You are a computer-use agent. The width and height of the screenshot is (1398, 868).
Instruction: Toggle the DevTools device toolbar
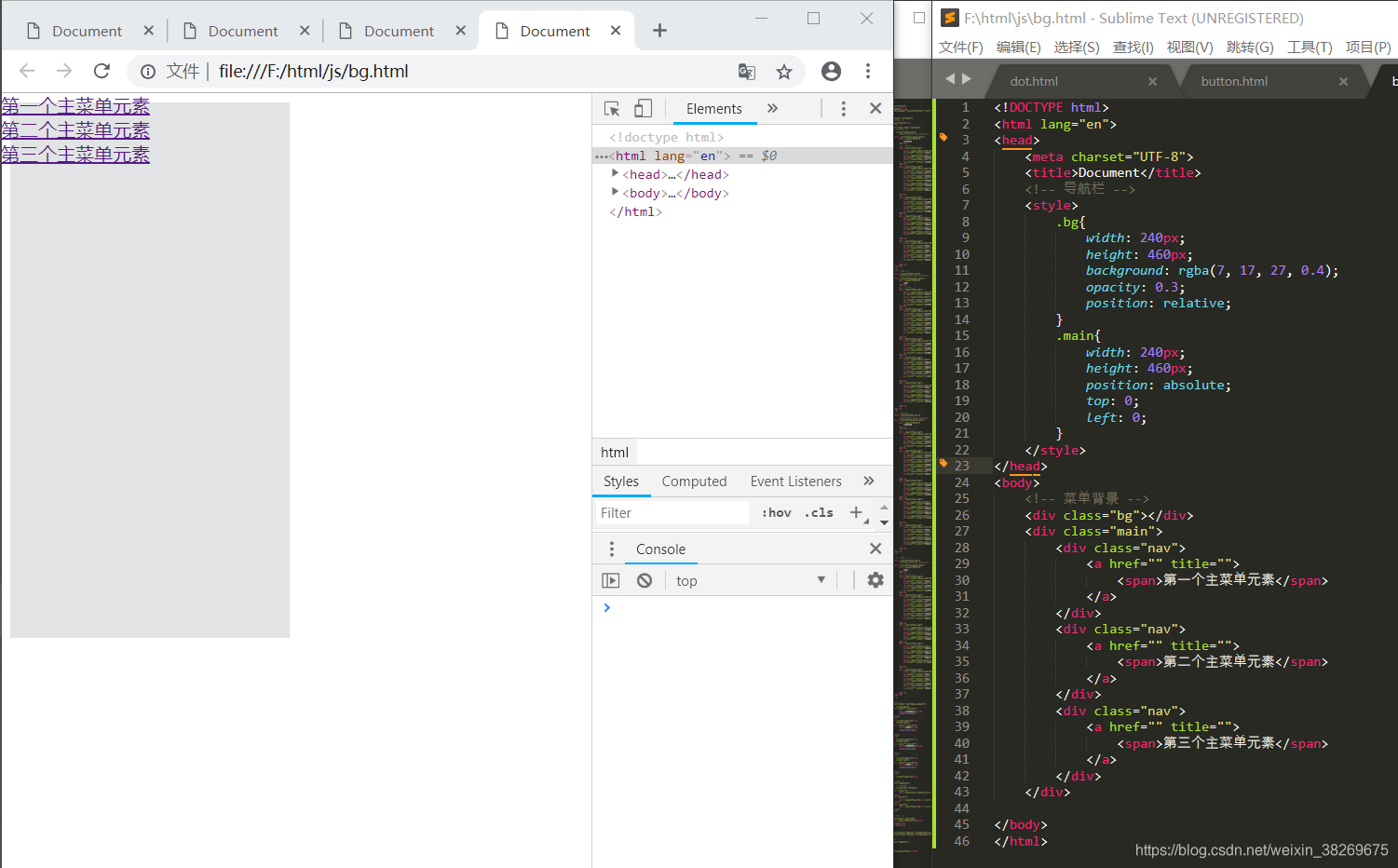point(644,109)
